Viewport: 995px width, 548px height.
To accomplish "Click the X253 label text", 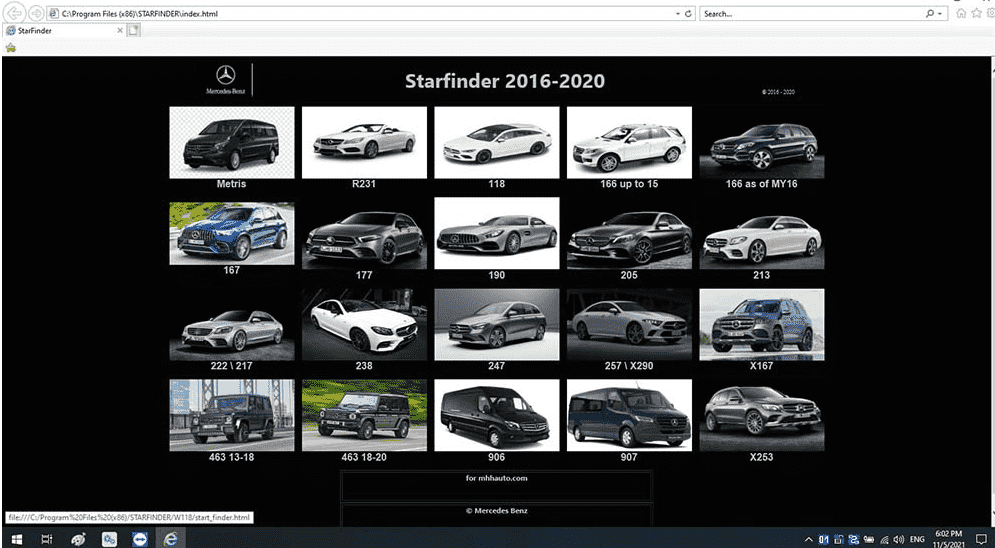I will click(761, 457).
